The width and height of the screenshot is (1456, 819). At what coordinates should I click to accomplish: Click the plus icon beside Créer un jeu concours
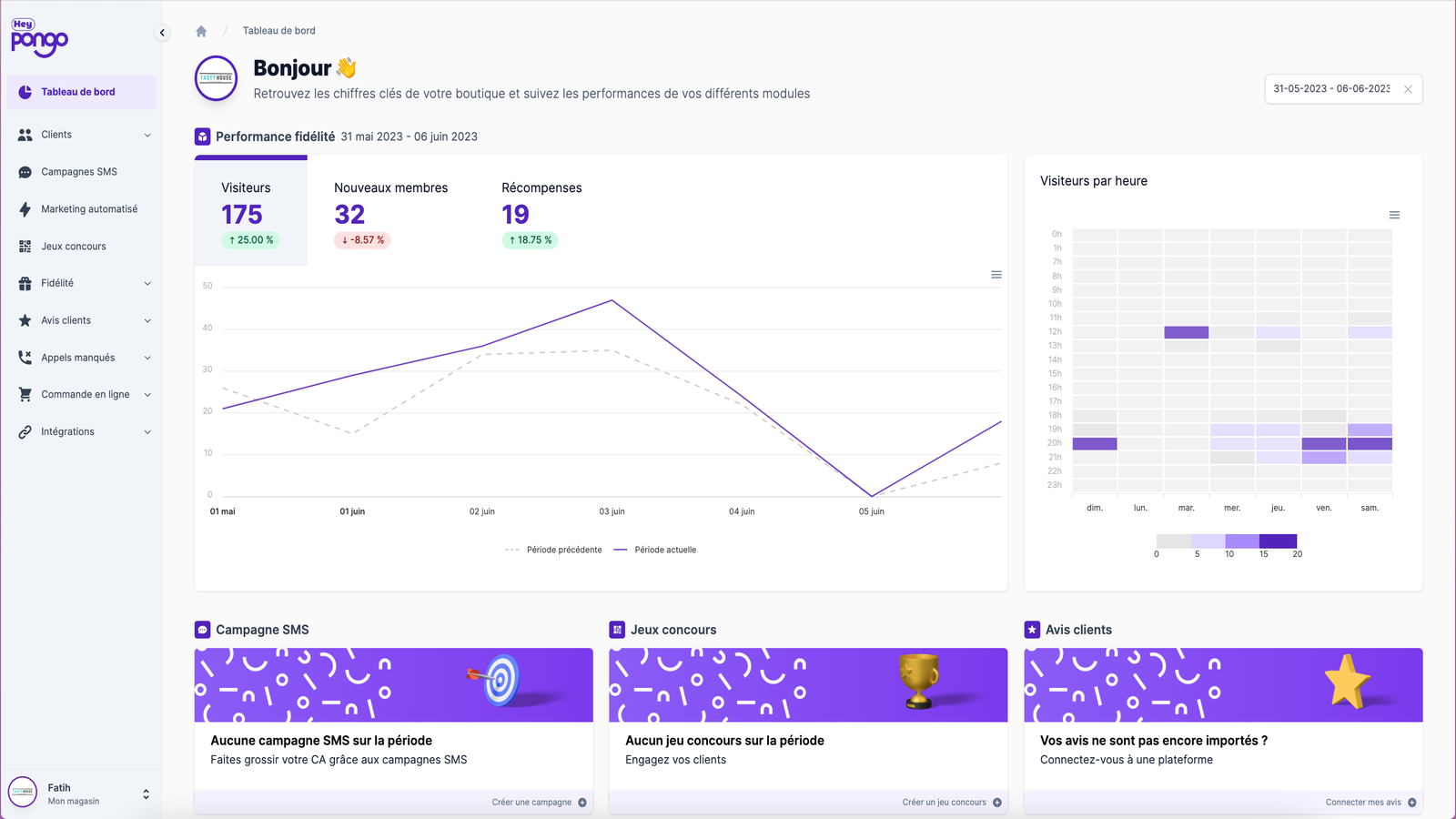tap(997, 803)
